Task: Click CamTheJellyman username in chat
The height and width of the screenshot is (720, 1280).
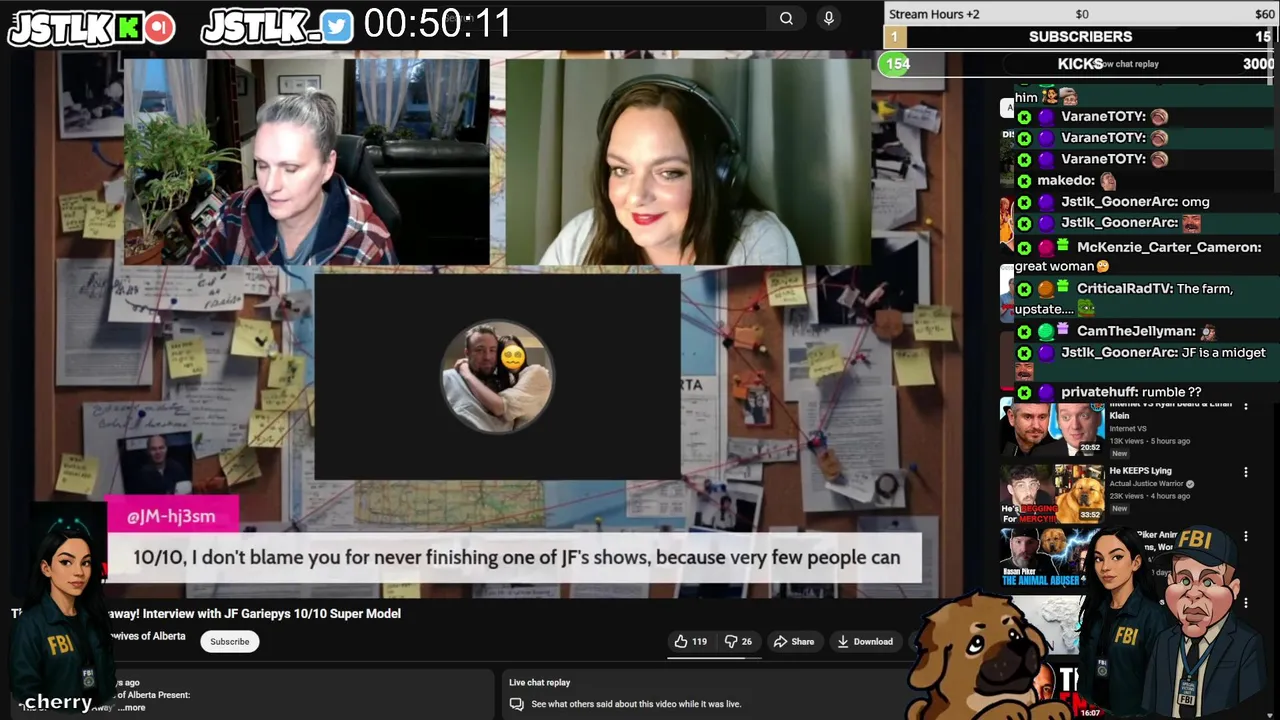Action: 1136,331
